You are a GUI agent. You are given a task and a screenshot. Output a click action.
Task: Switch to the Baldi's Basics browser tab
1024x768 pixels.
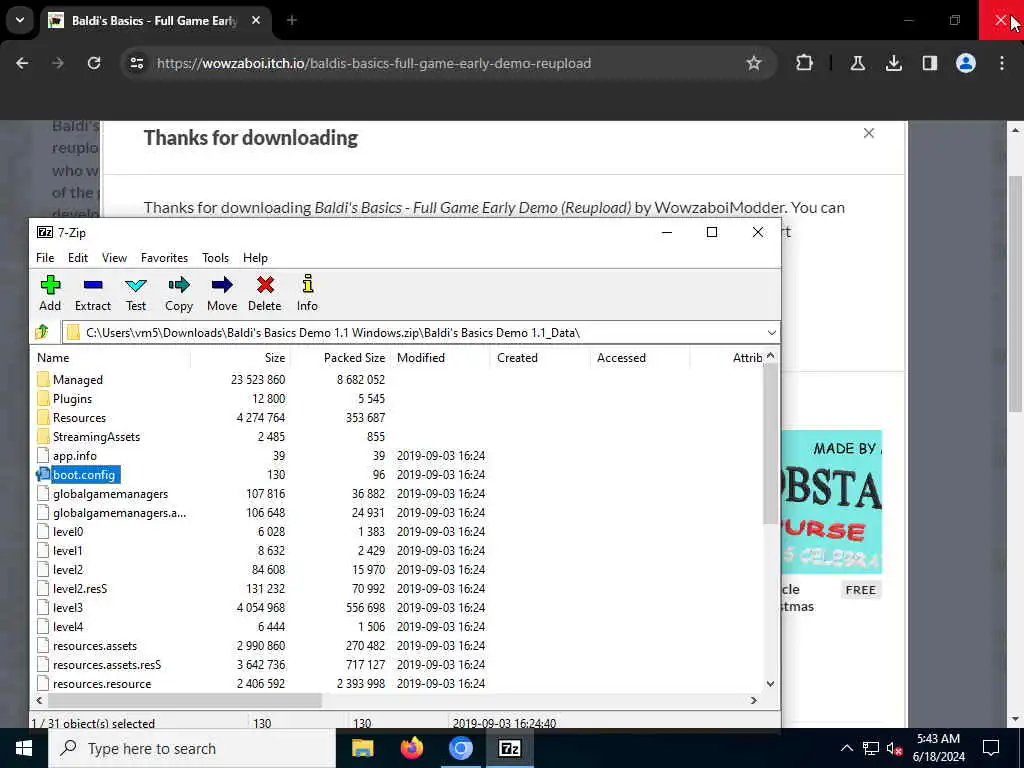[x=153, y=21]
